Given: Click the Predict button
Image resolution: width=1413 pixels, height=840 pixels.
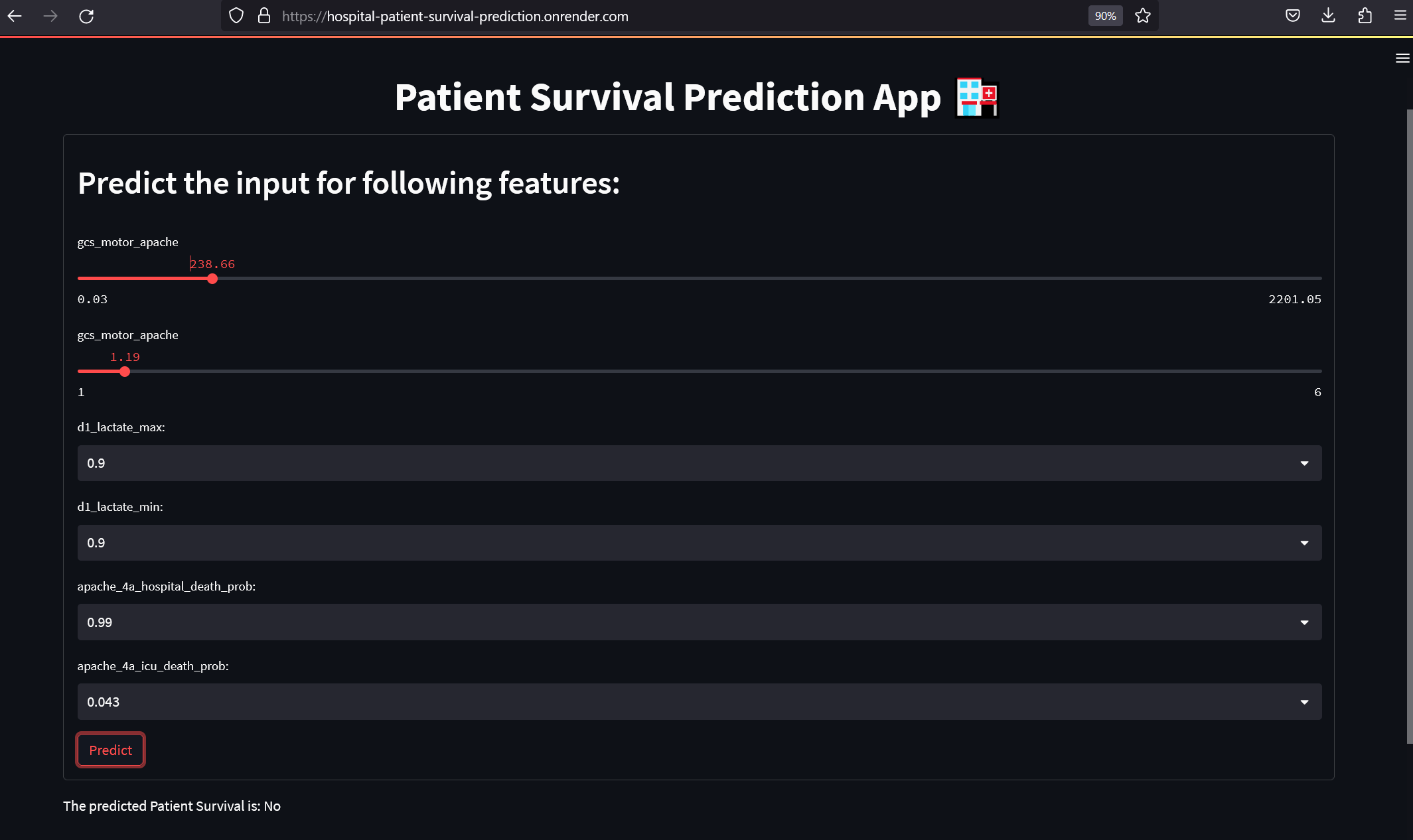Looking at the screenshot, I should 110,750.
